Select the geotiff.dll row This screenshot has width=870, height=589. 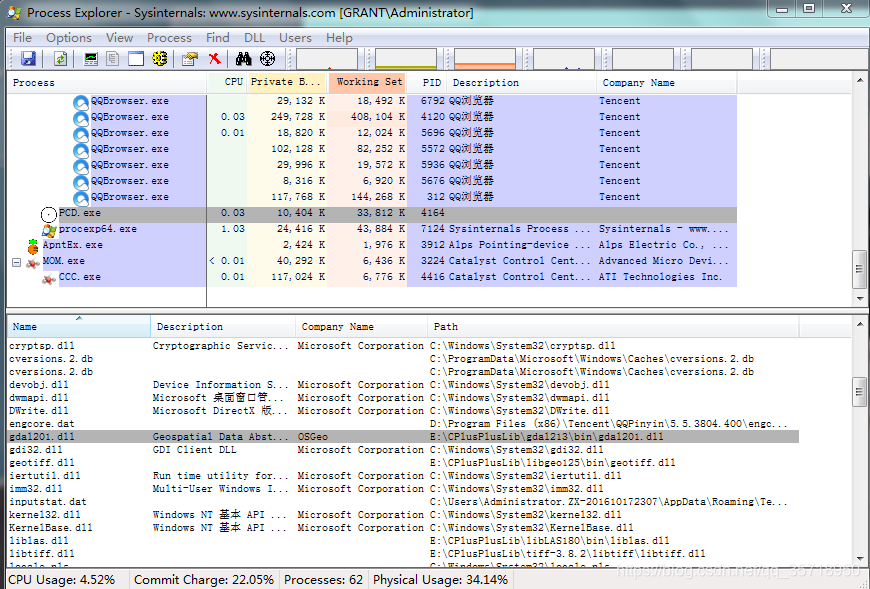coord(403,463)
